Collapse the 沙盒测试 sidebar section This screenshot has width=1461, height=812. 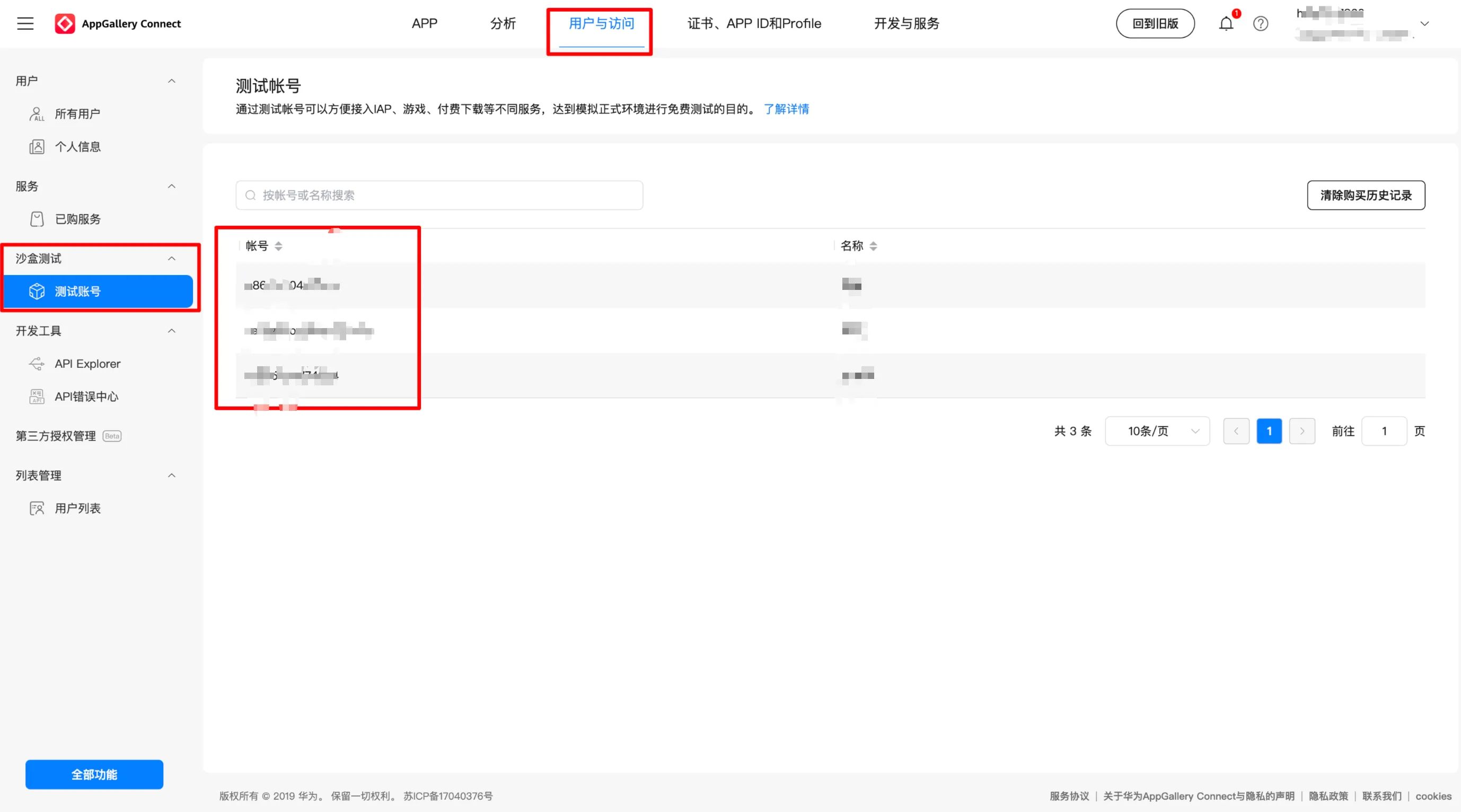click(171, 259)
